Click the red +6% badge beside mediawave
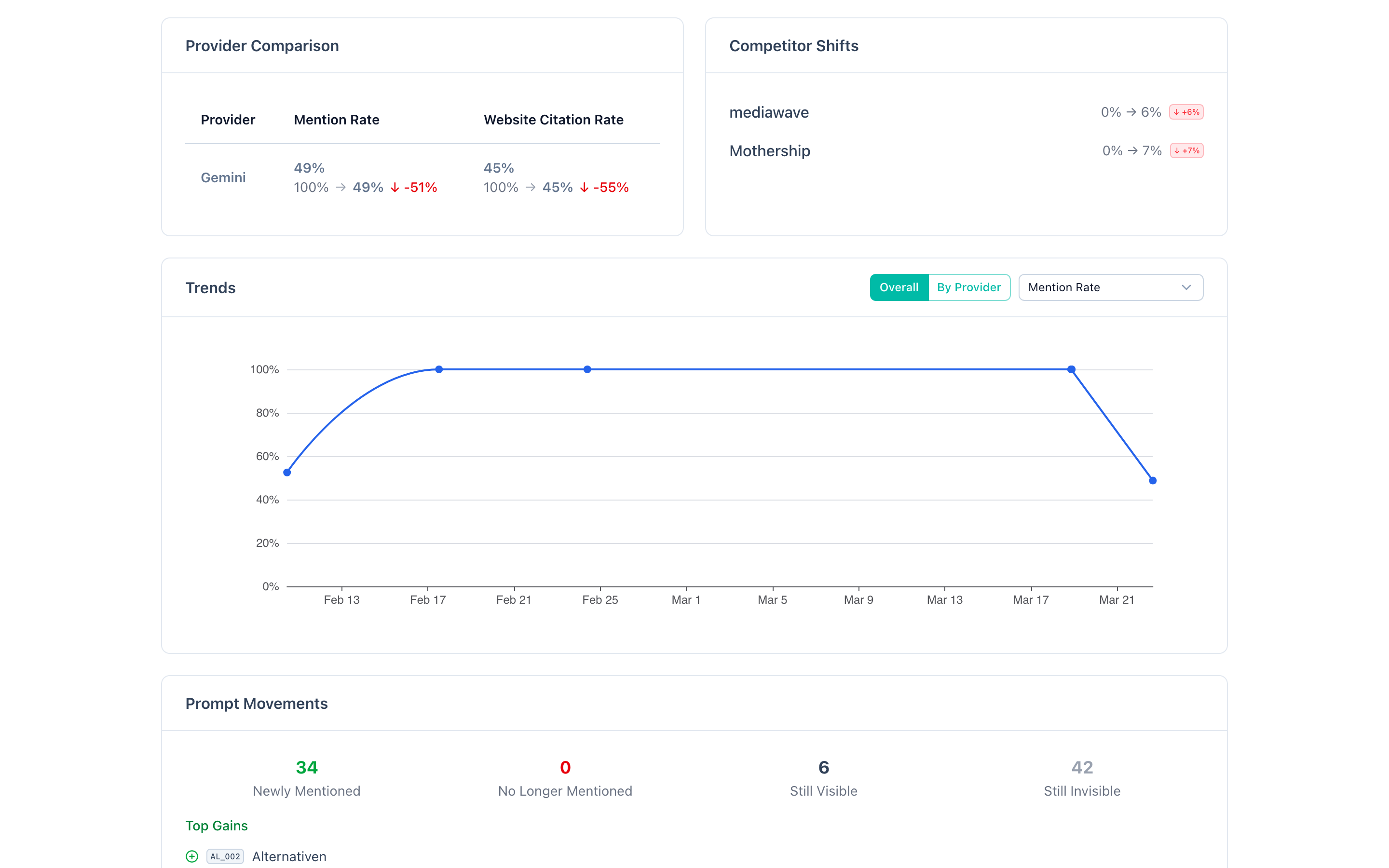This screenshot has height=868, width=1389. (x=1186, y=112)
